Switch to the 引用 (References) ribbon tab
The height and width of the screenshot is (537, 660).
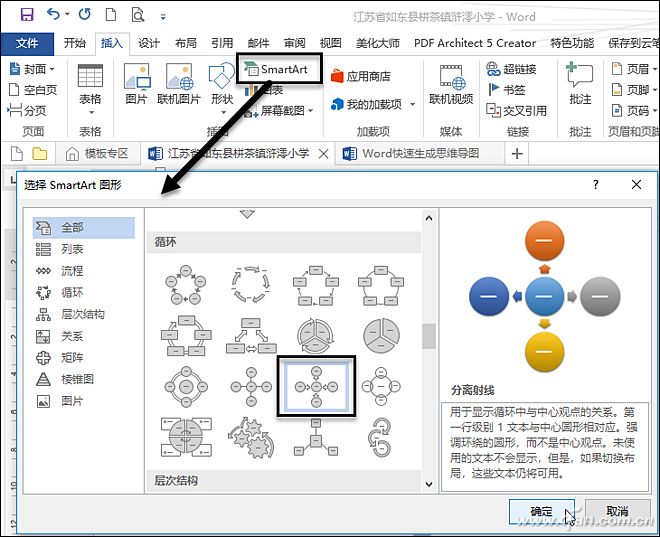[222, 43]
